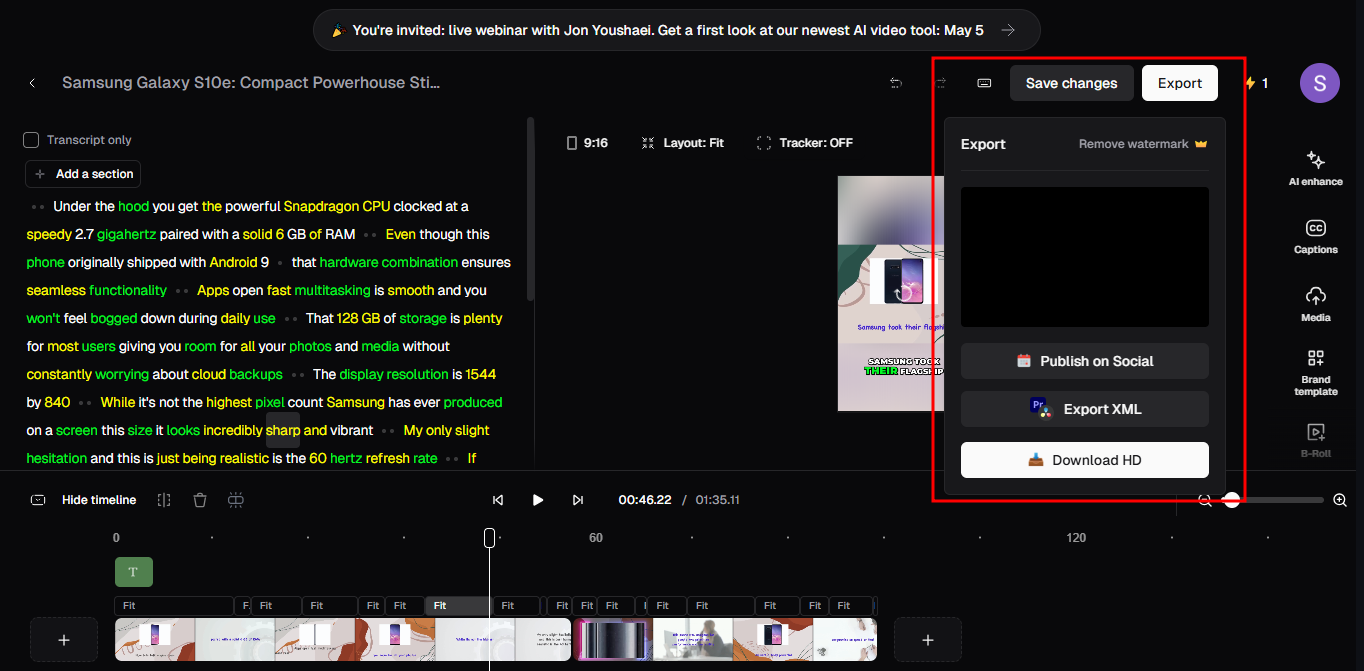Click the merge clips icon next to trash
The width and height of the screenshot is (1364, 671).
tap(236, 500)
